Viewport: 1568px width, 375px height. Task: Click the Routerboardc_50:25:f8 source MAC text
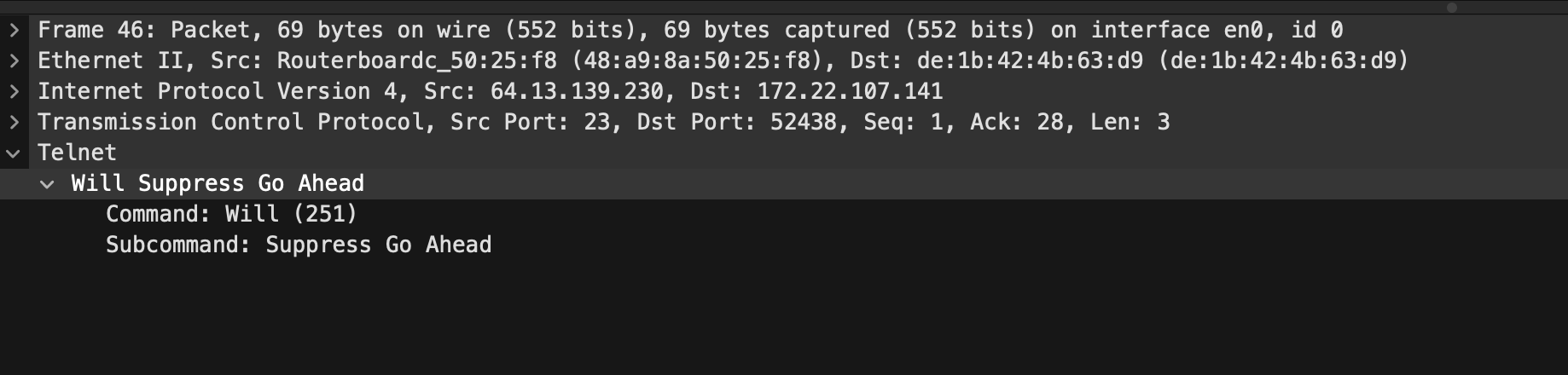pyautogui.click(x=416, y=61)
